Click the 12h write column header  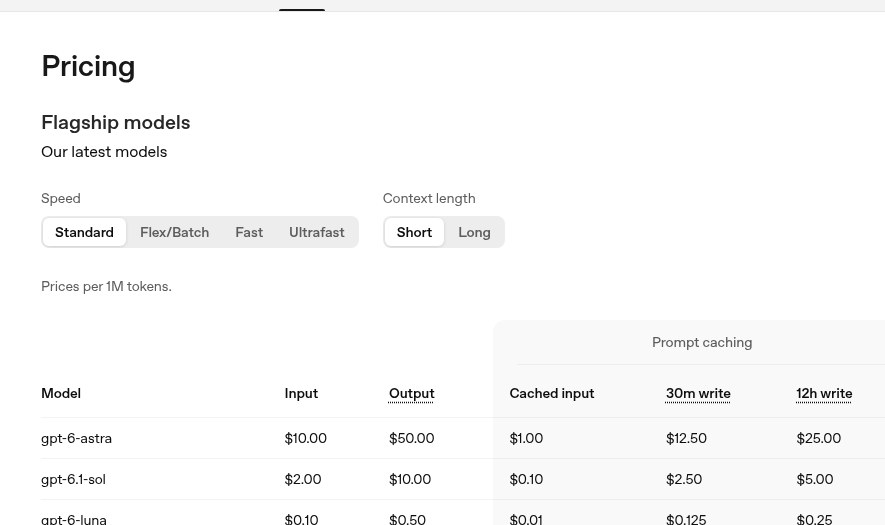[x=824, y=393]
